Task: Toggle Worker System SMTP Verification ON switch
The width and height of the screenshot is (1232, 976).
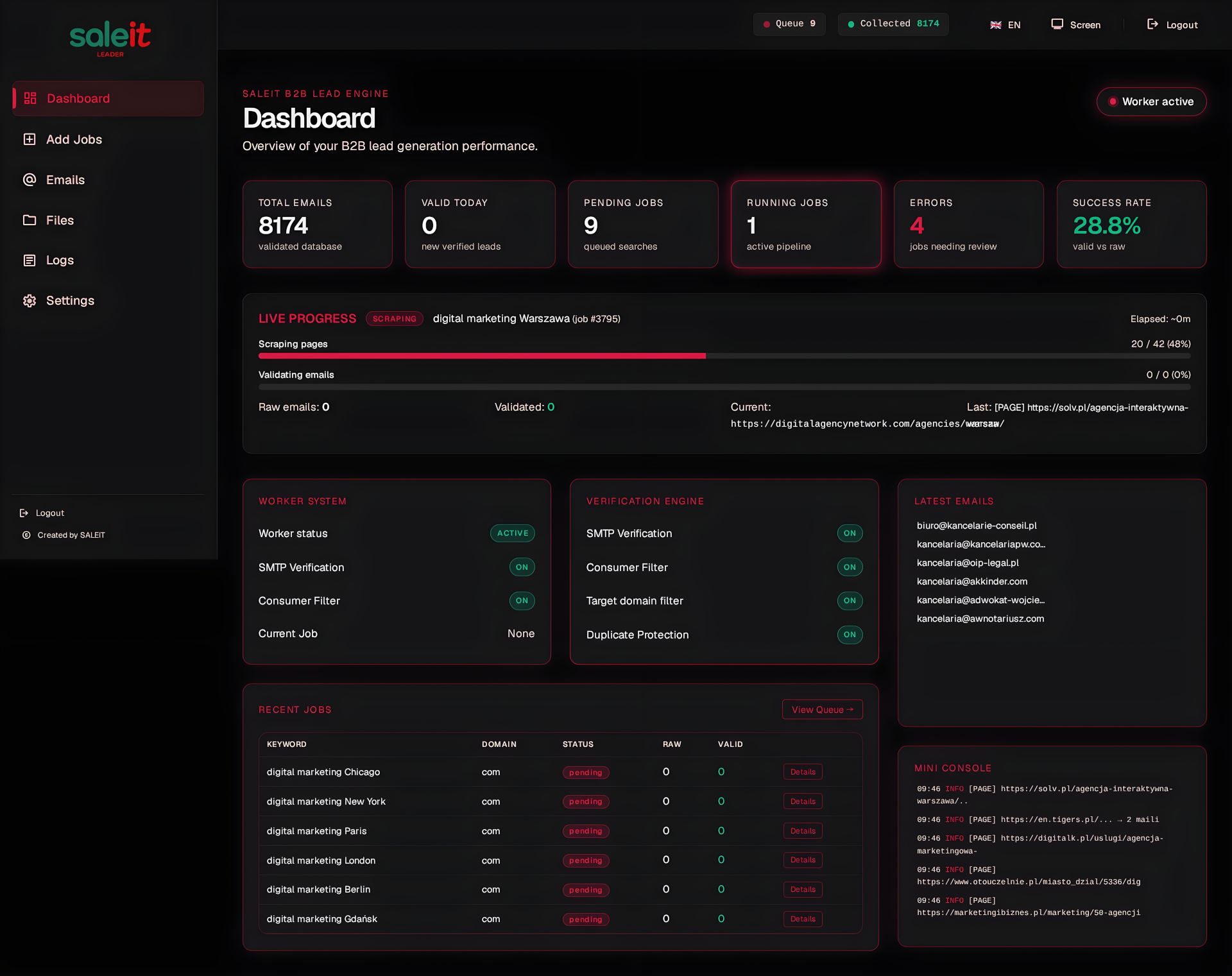Action: (x=522, y=567)
